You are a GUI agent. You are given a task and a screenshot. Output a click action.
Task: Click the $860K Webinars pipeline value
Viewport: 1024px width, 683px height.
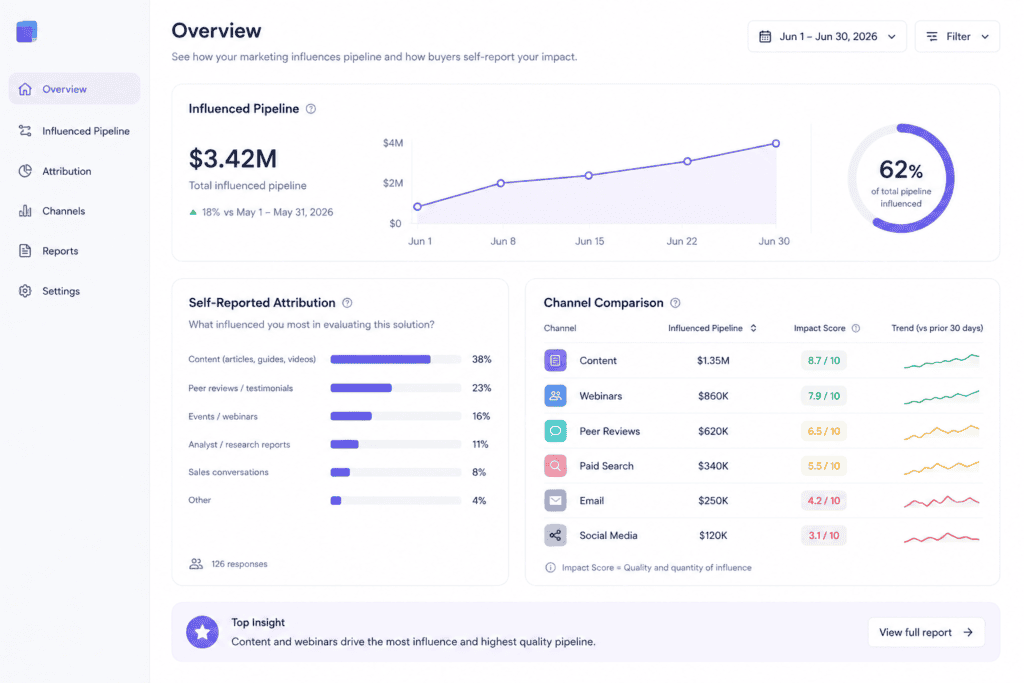(713, 396)
